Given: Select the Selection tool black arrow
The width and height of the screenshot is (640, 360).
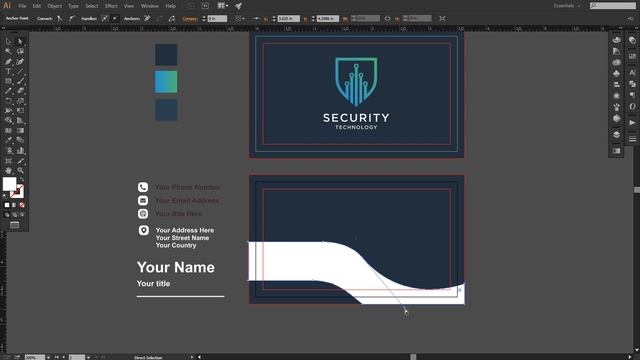Looking at the screenshot, I should (x=9, y=42).
